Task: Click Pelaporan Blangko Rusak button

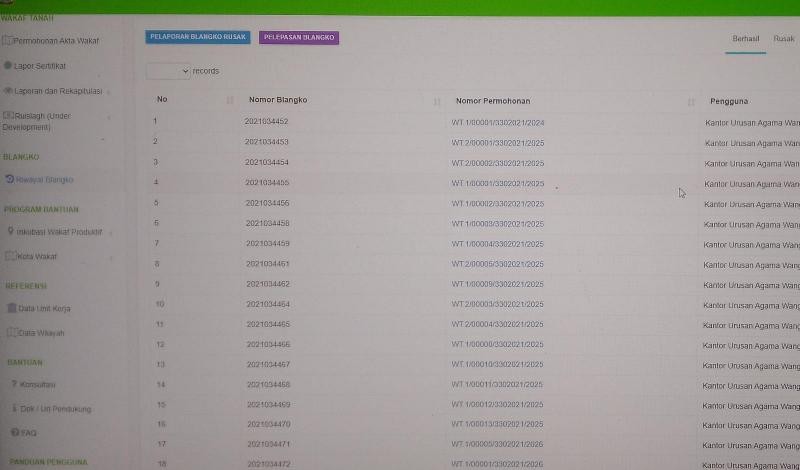Action: [198, 37]
